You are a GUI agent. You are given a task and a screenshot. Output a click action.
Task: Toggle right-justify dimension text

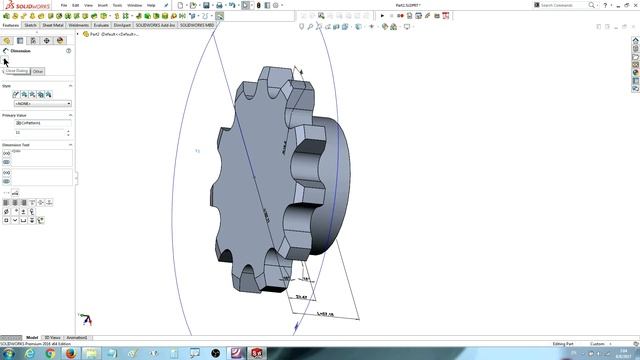click(x=24, y=202)
